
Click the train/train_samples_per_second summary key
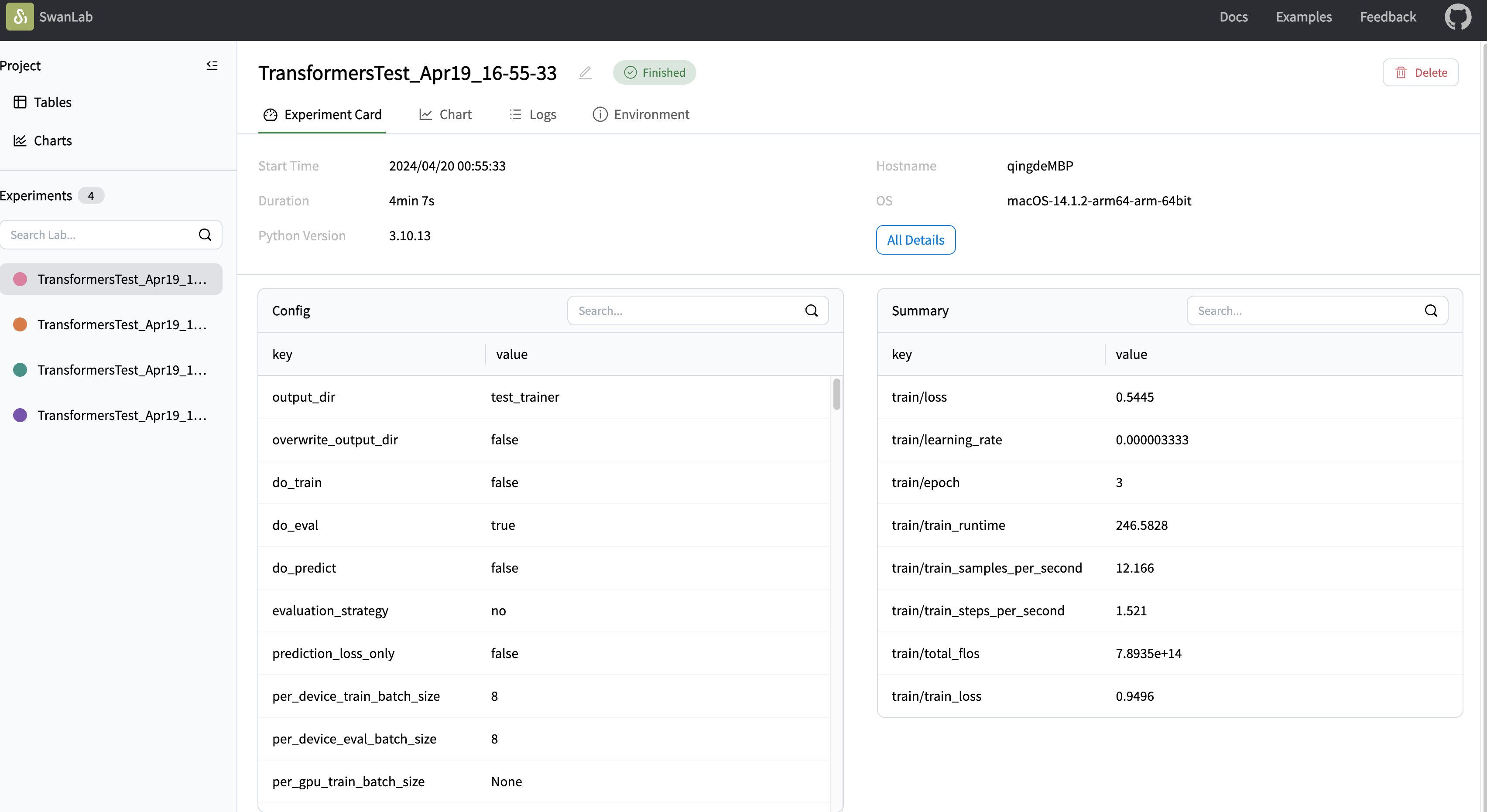coord(987,568)
